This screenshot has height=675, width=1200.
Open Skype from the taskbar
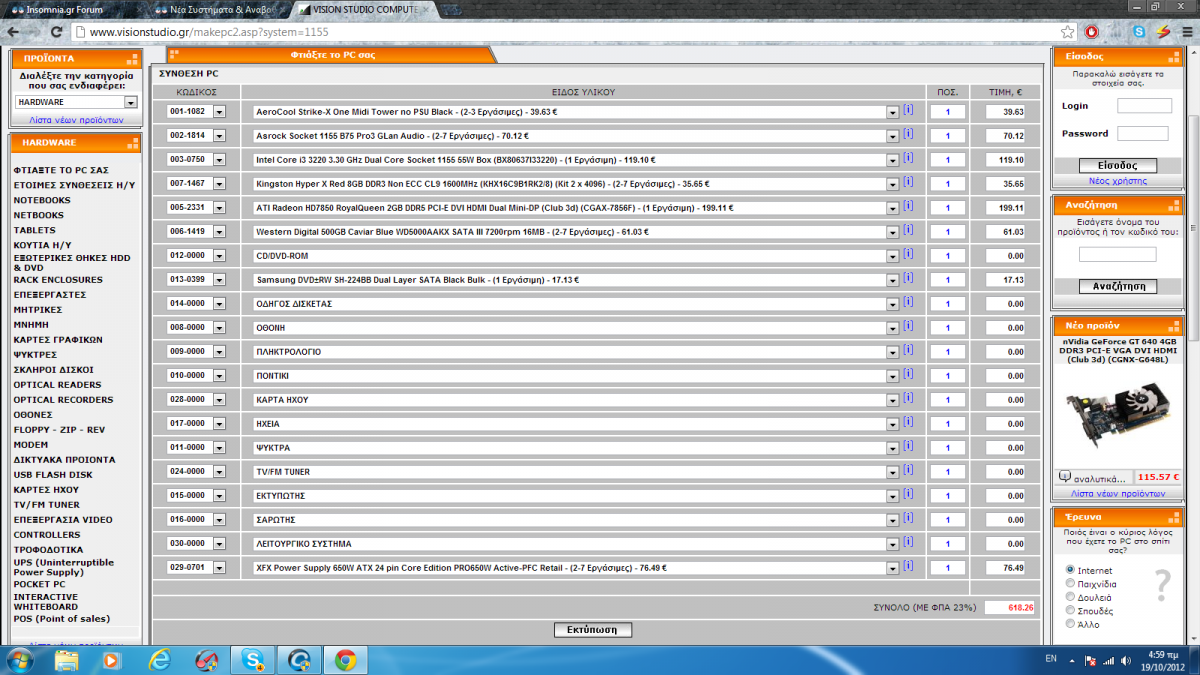252,660
